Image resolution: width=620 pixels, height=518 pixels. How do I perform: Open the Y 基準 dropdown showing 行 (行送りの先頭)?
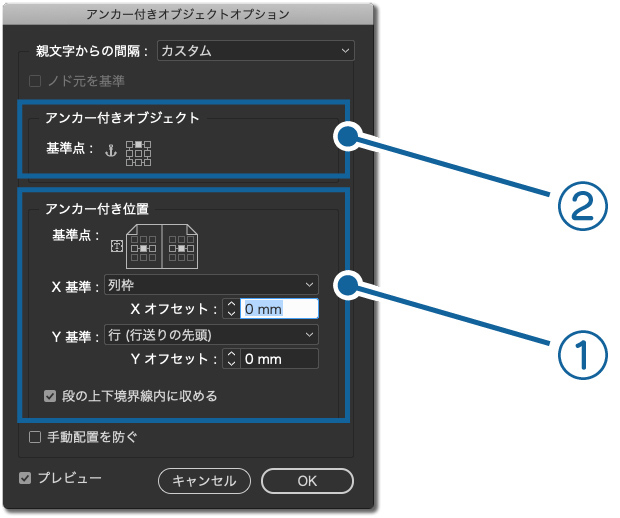tap(211, 335)
